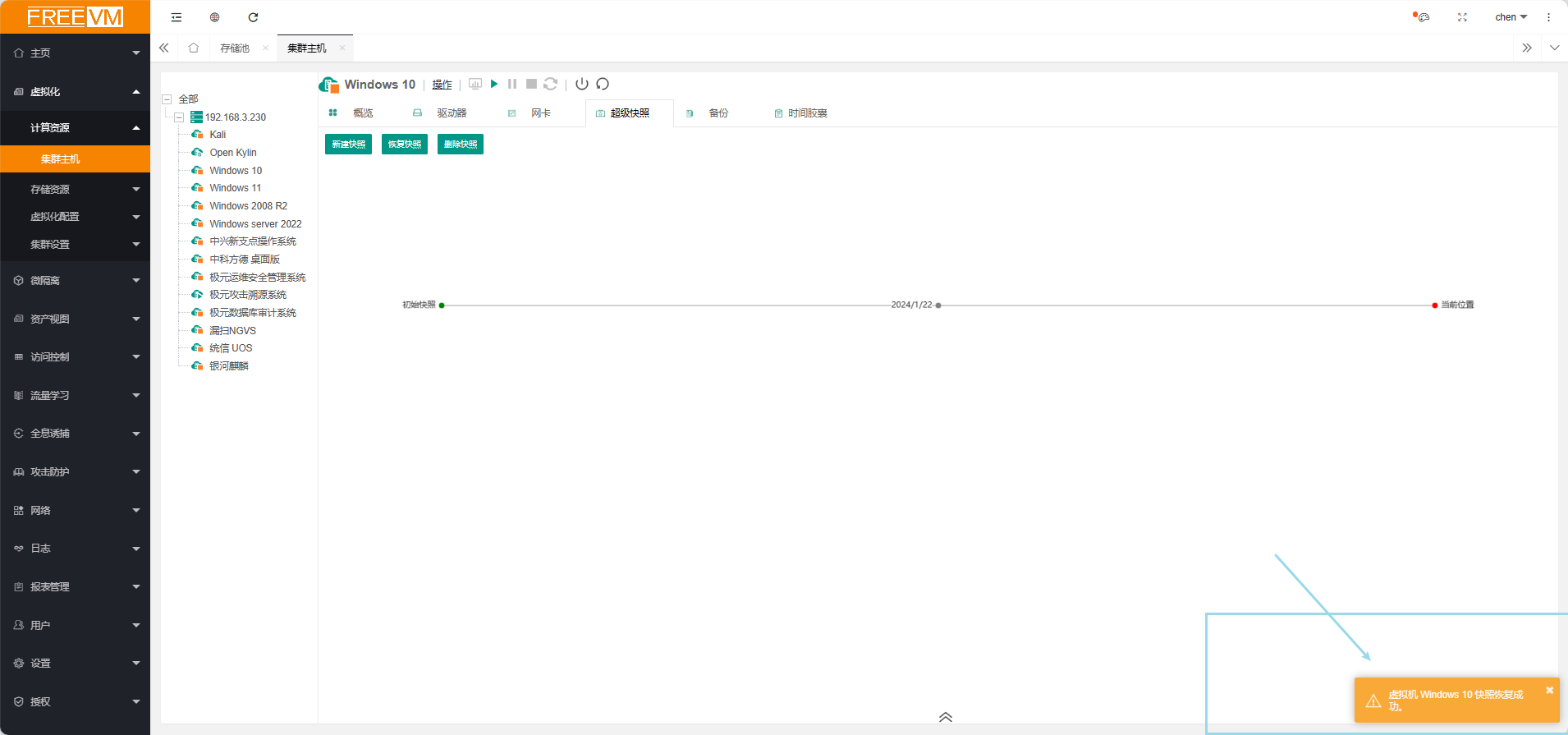1568x735 pixels.
Task: Switch to the 网卡 tab
Action: pos(540,113)
